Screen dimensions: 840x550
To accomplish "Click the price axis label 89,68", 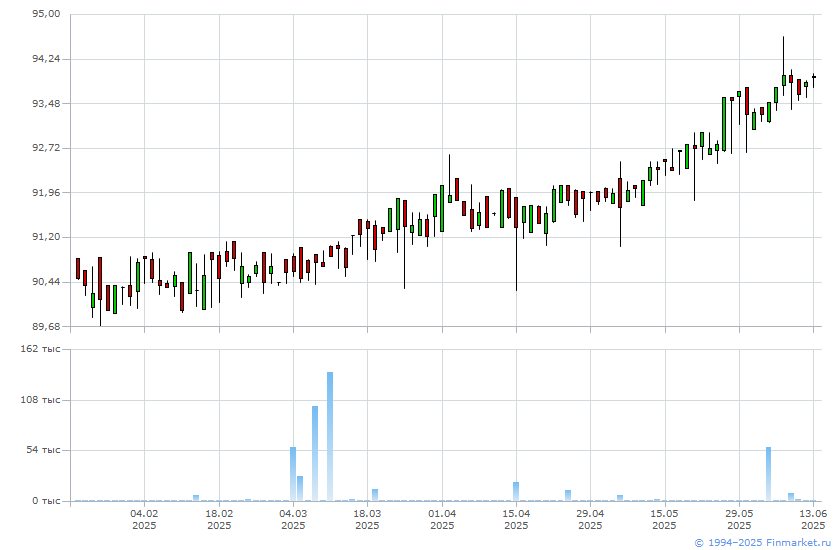I will [x=47, y=326].
